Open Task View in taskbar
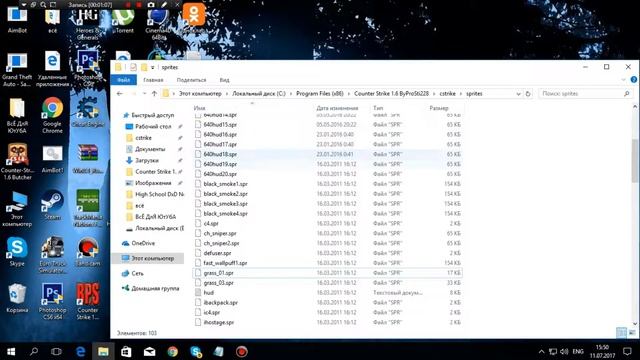This screenshot has height=360, width=640. (x=56, y=351)
